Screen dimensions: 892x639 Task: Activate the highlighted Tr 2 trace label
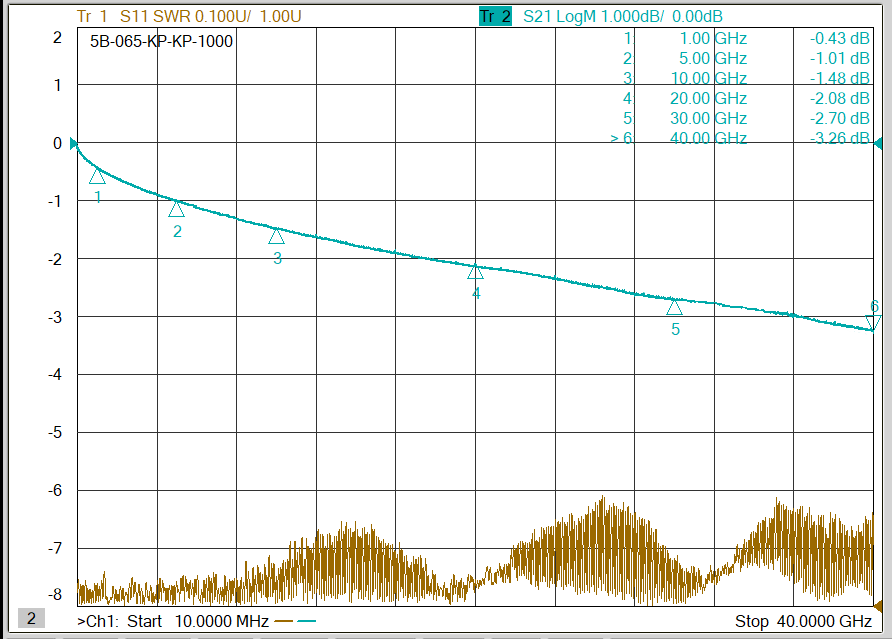pyautogui.click(x=495, y=16)
